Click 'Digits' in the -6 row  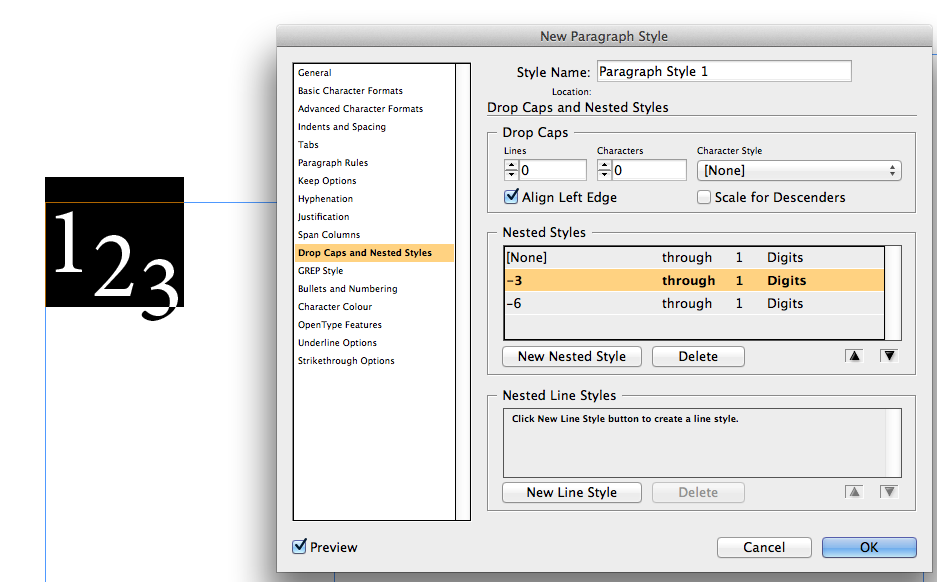[x=785, y=304]
